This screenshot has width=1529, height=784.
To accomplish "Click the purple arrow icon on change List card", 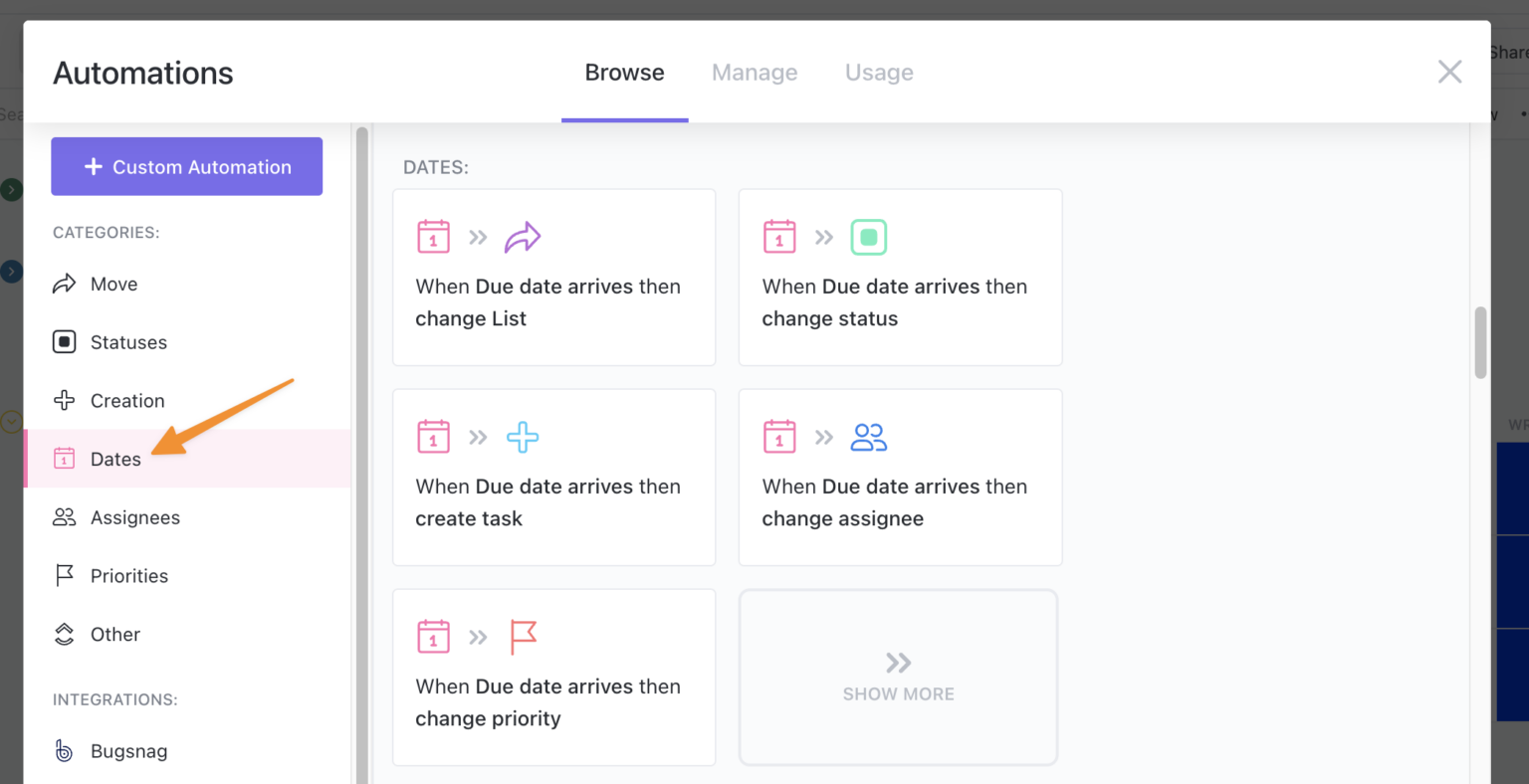I will click(523, 237).
